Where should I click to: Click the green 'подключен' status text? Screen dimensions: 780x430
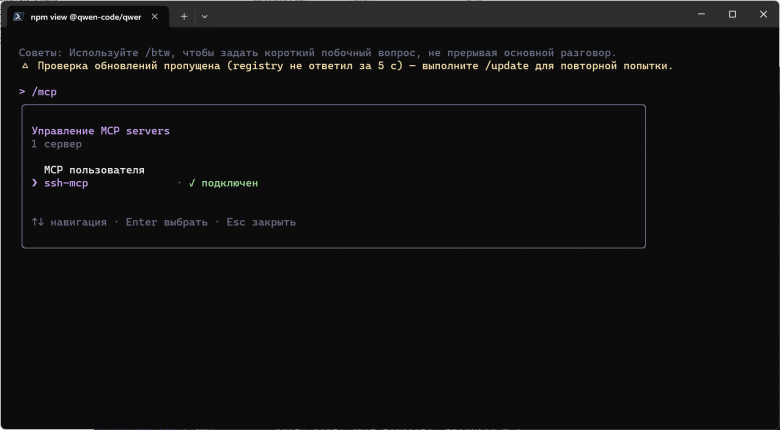click(x=230, y=183)
